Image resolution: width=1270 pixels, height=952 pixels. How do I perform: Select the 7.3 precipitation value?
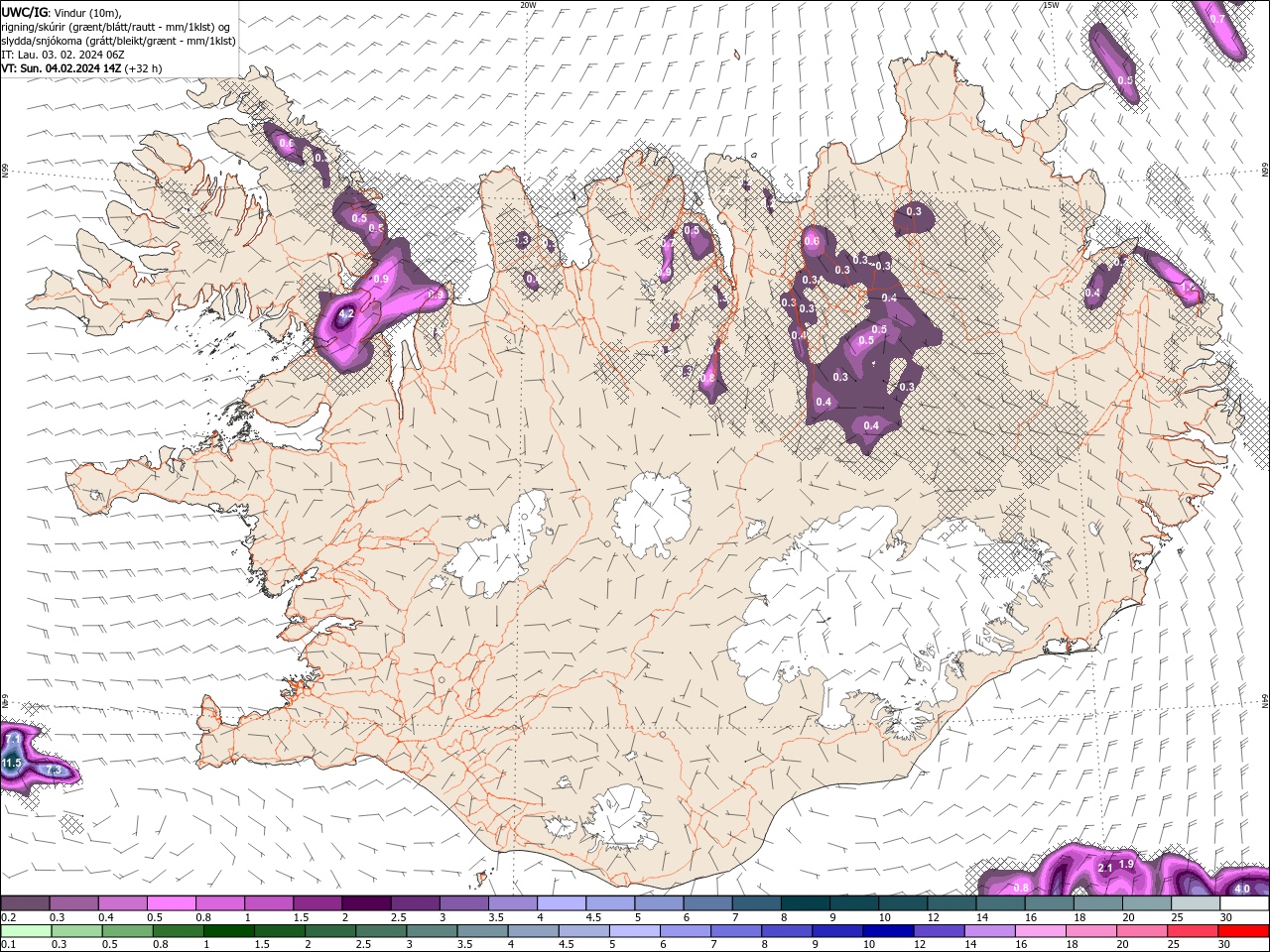point(54,771)
